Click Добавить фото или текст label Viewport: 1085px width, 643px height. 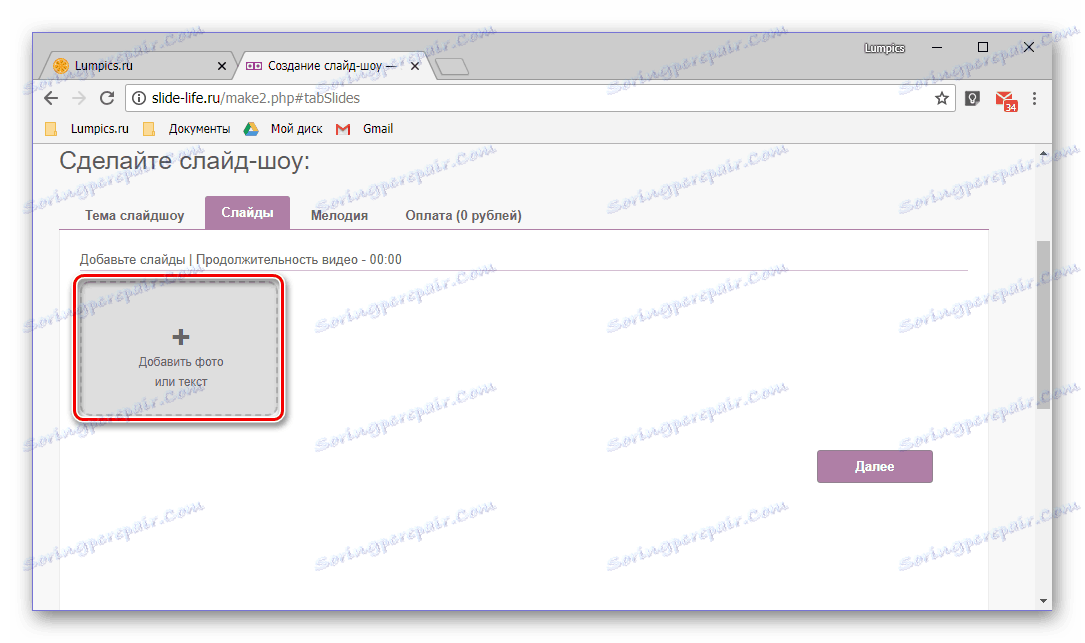pyautogui.click(x=181, y=372)
